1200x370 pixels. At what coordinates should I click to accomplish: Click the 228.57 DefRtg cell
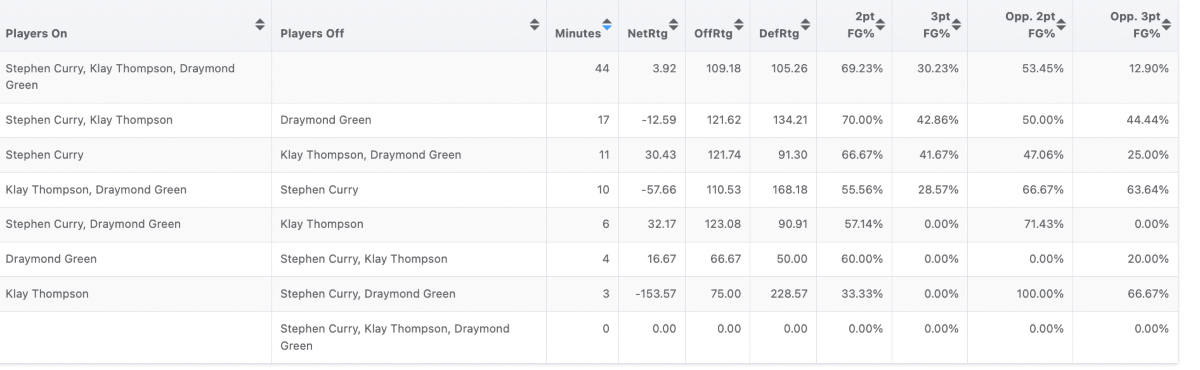click(x=790, y=294)
